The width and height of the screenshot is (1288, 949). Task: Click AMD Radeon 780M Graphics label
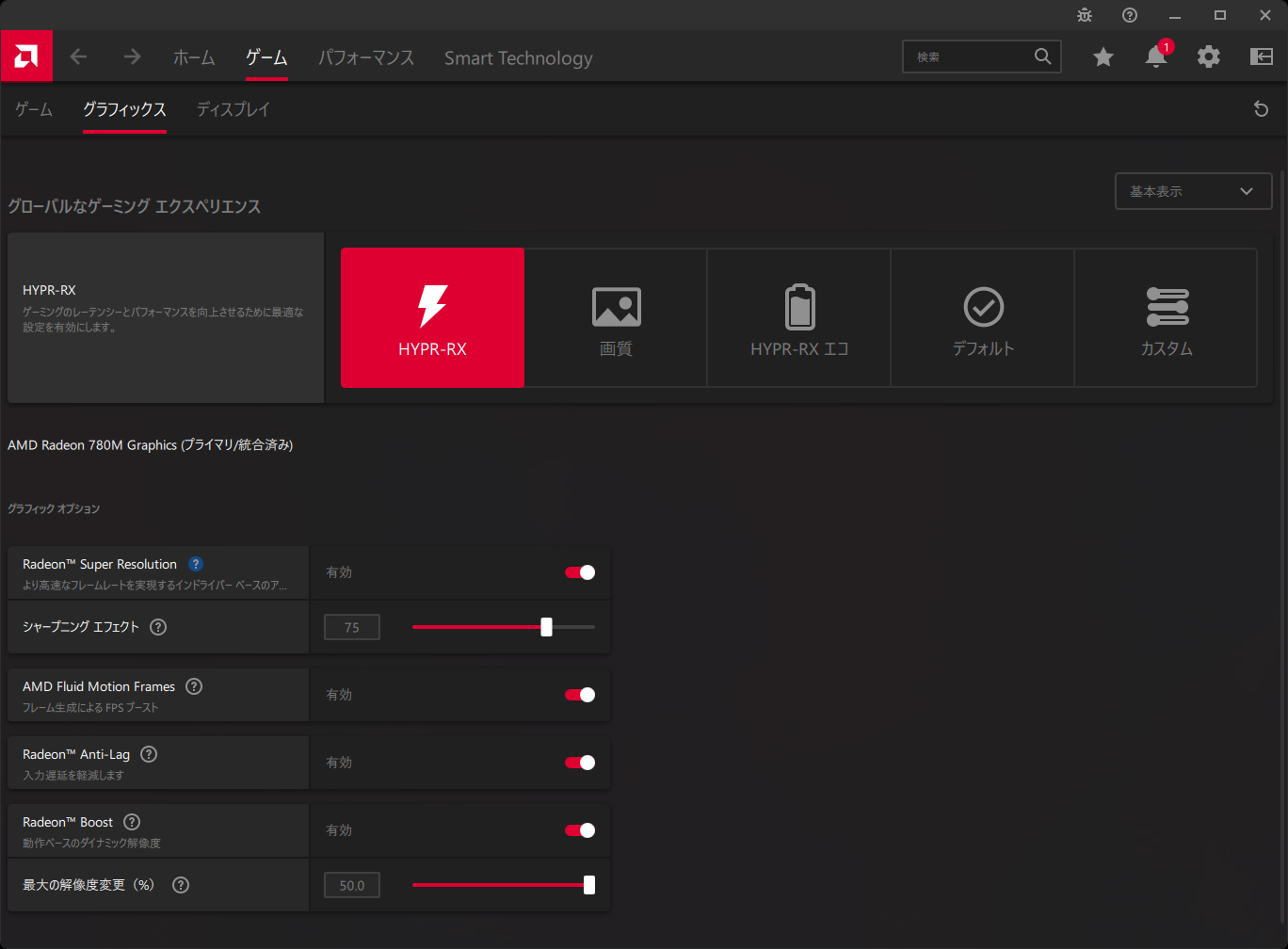tap(151, 445)
